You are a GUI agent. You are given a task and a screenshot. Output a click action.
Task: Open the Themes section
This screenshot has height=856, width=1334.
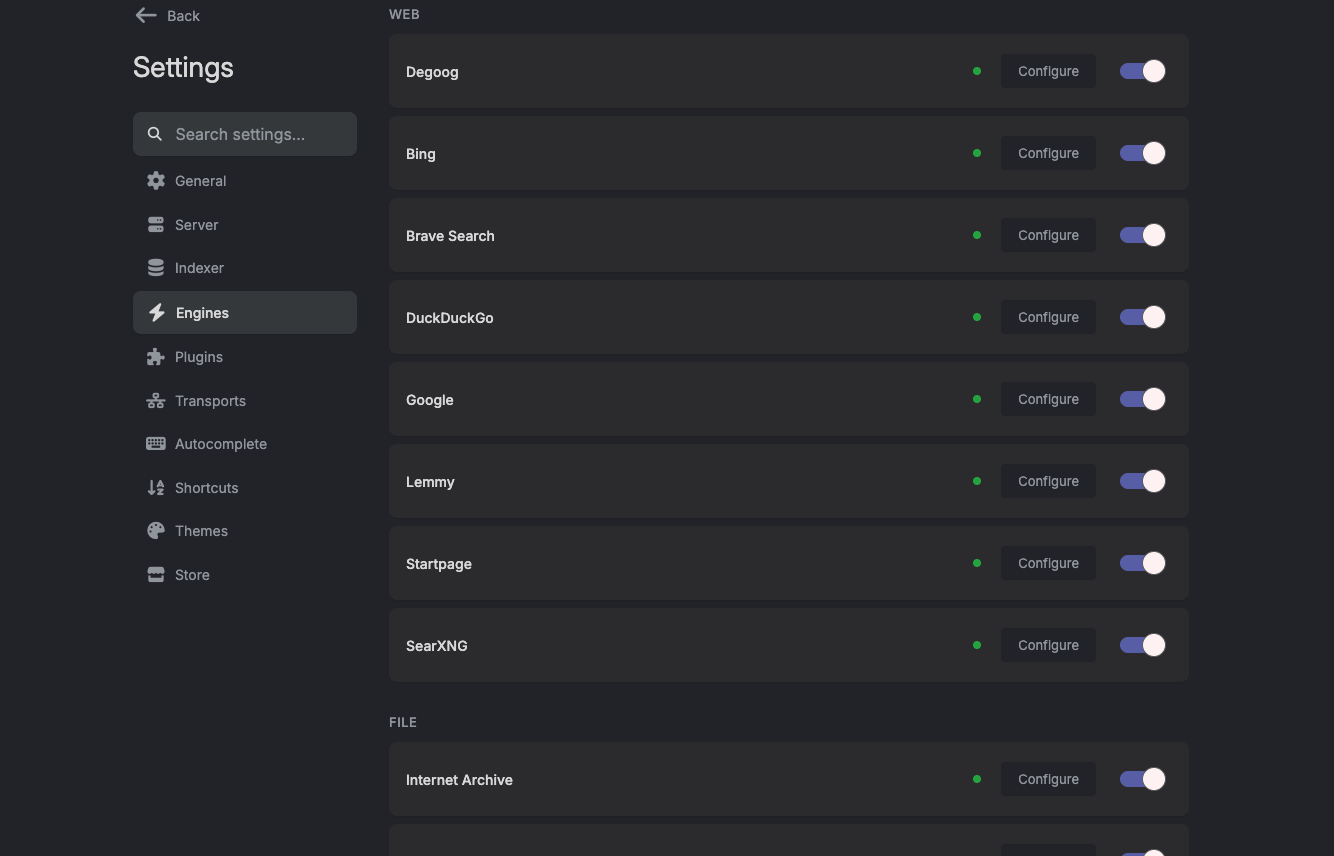tap(245, 531)
